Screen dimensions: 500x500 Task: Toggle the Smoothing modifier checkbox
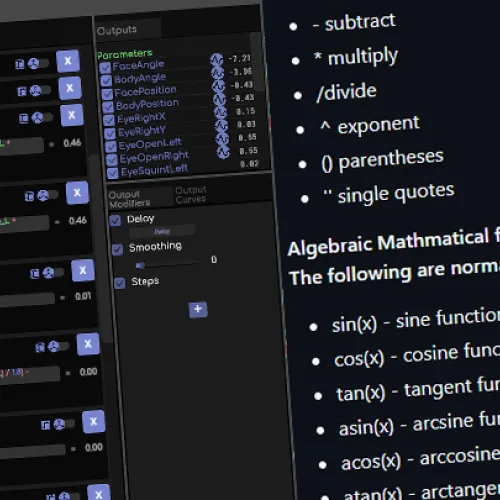point(117,249)
